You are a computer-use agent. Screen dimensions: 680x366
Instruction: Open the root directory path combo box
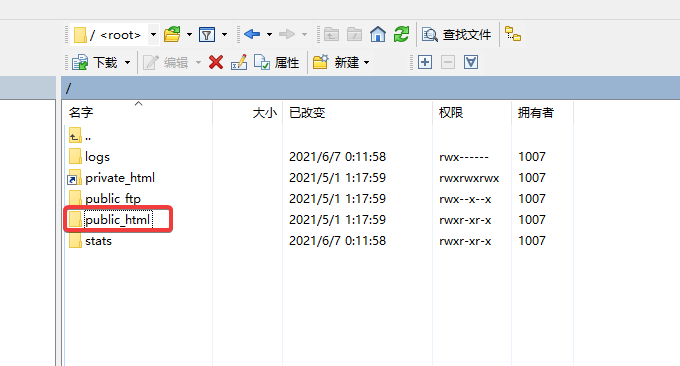[114, 35]
